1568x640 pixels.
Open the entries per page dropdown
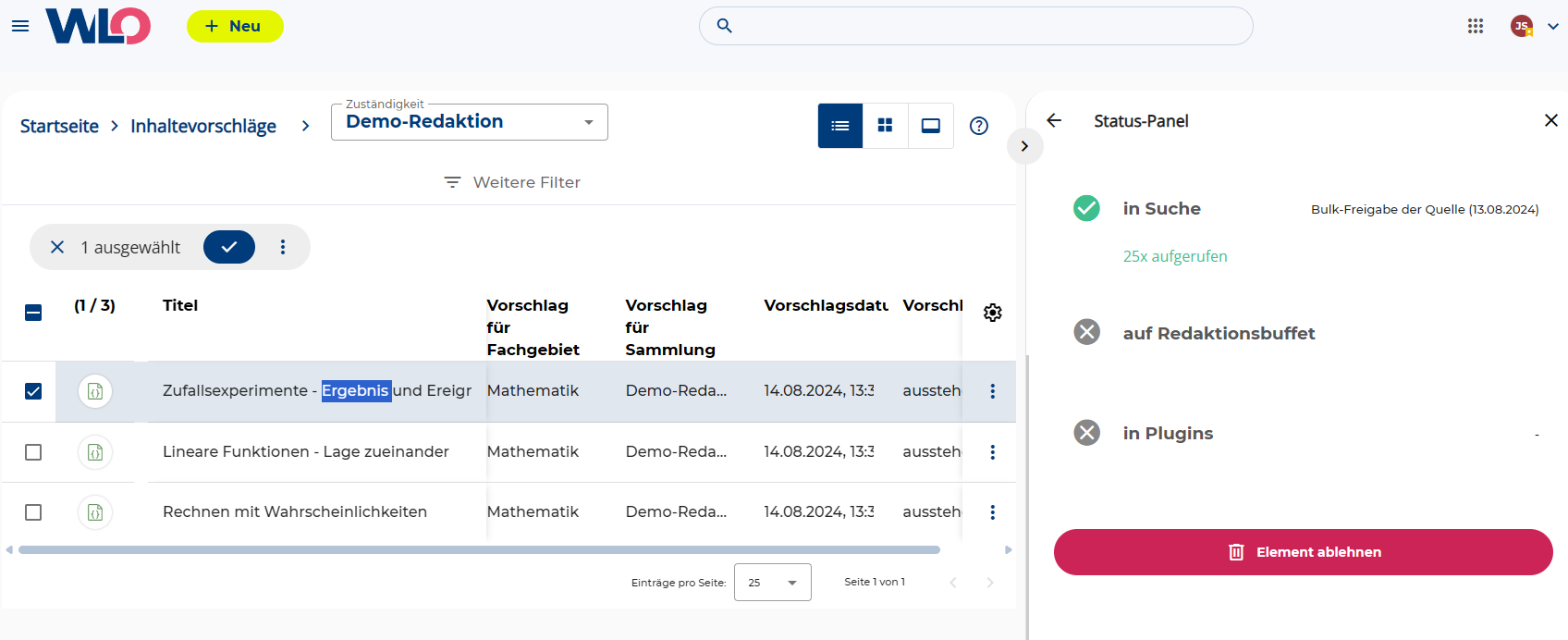tap(773, 583)
